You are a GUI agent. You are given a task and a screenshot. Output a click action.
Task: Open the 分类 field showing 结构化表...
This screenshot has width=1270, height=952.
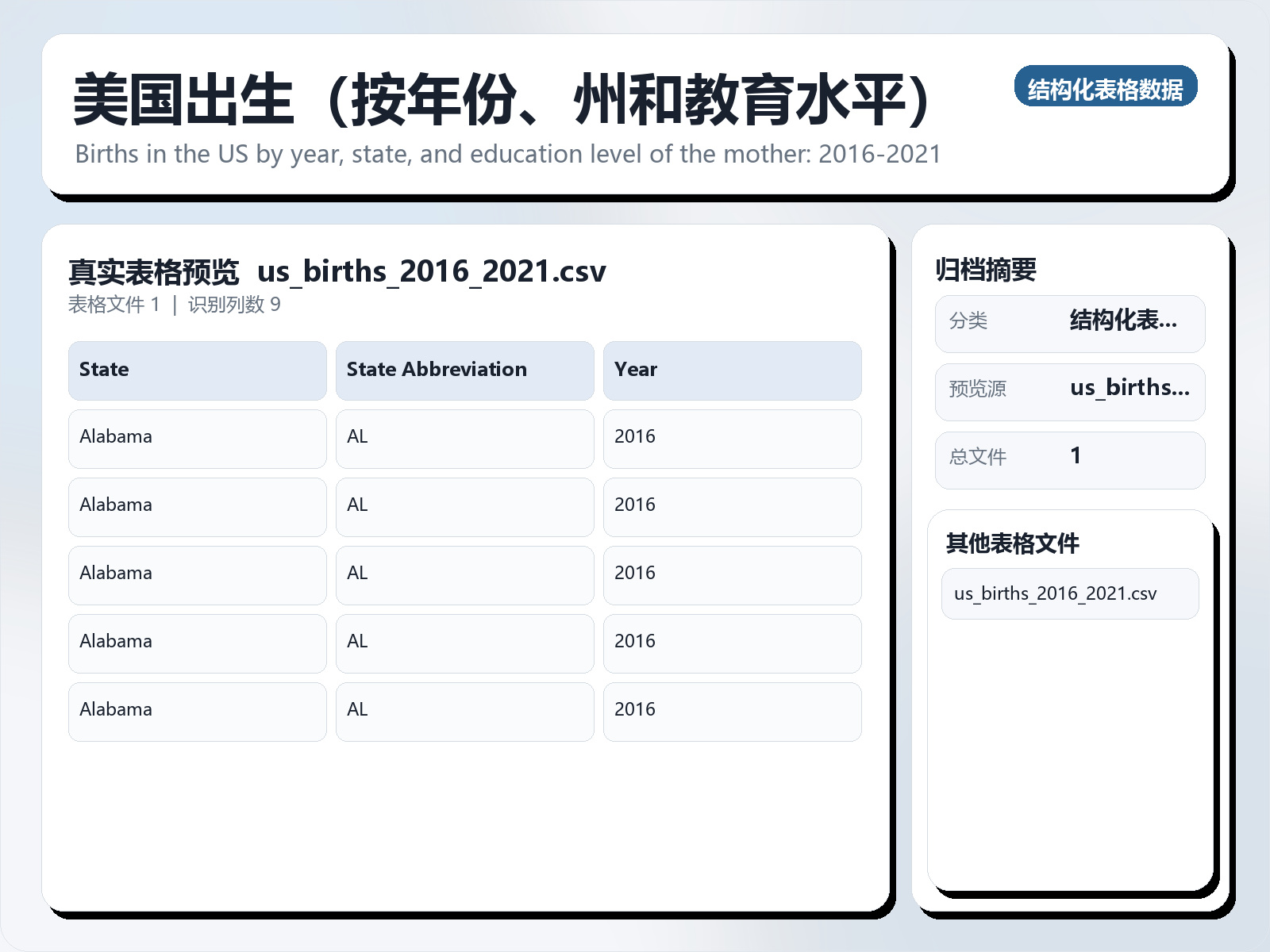pyautogui.click(x=1070, y=323)
